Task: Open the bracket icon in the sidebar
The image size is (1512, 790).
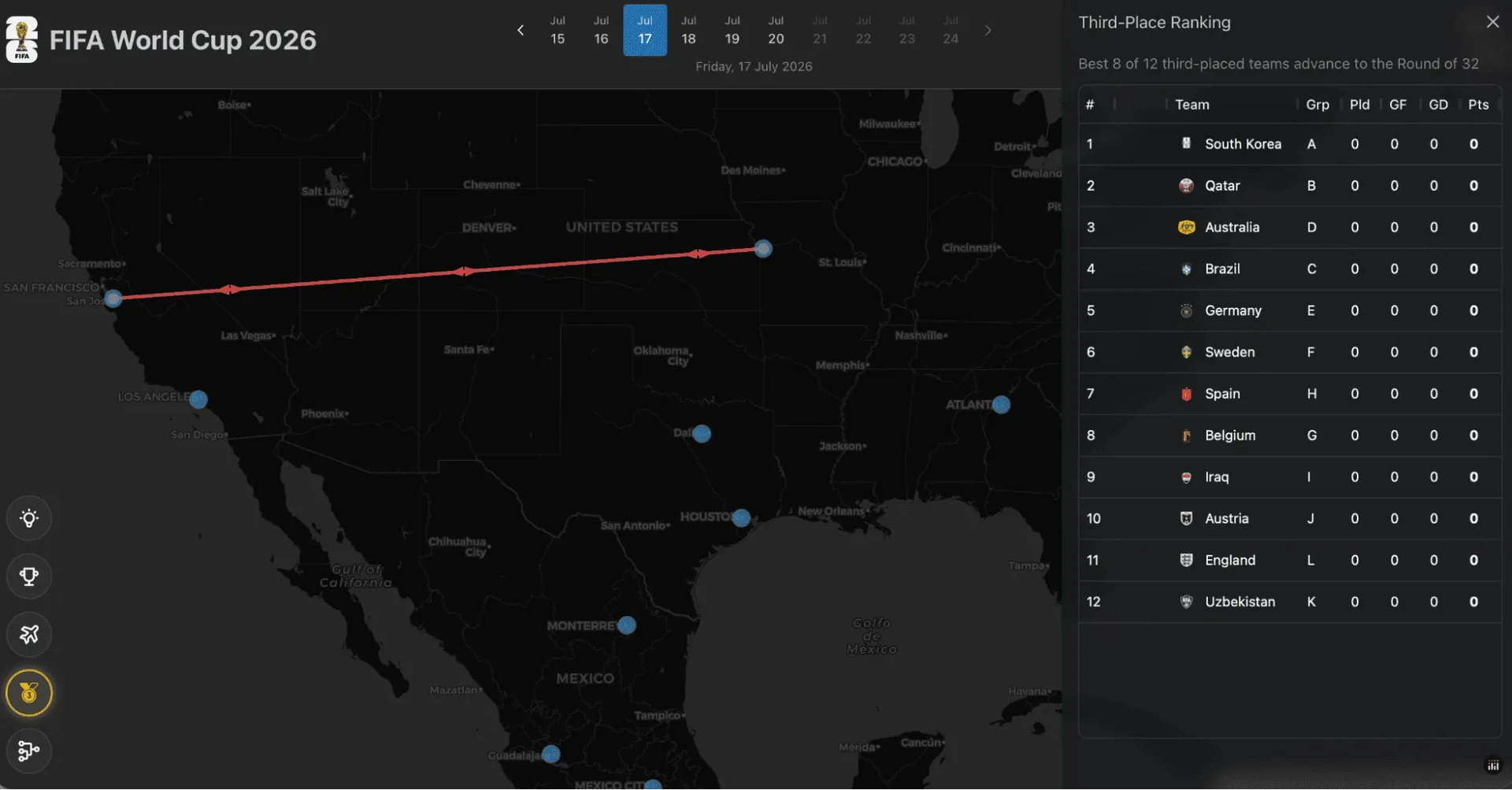Action: pyautogui.click(x=29, y=751)
